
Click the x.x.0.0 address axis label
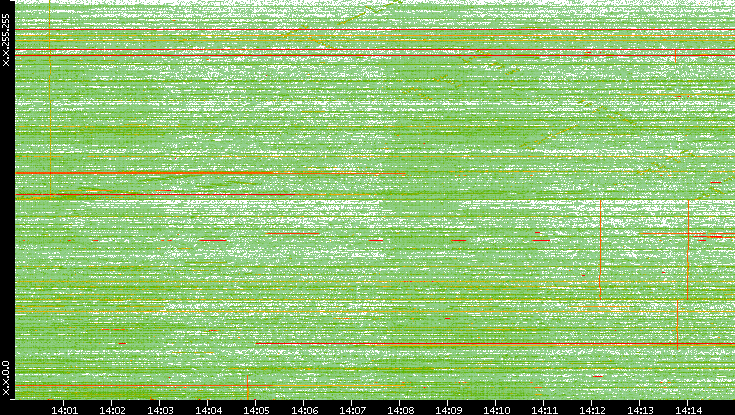coord(6,378)
